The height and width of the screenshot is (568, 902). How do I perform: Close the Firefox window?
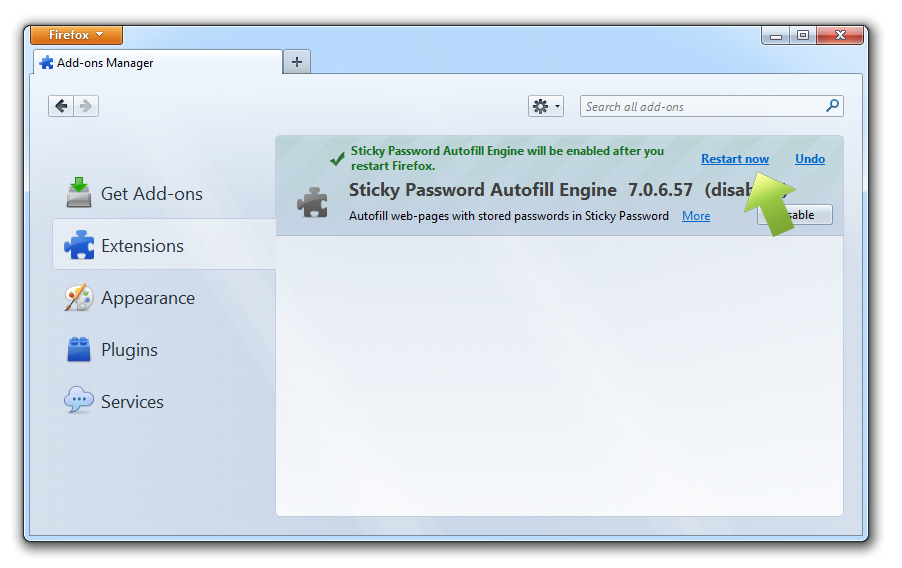point(840,36)
